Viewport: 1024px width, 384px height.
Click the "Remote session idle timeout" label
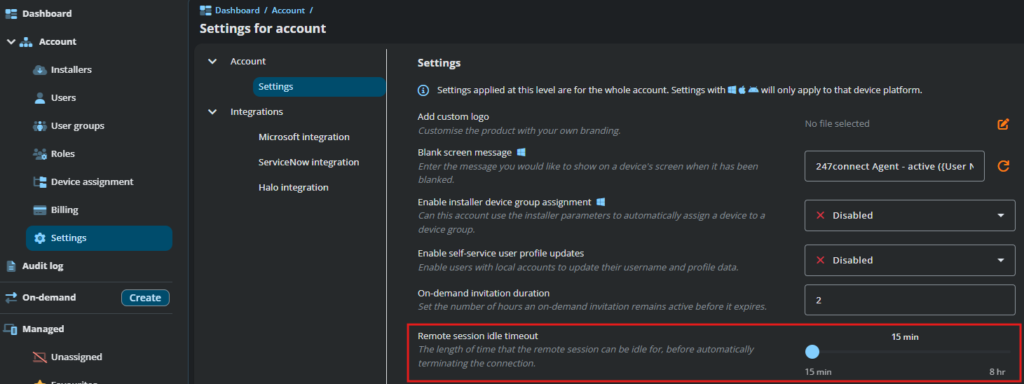477,336
